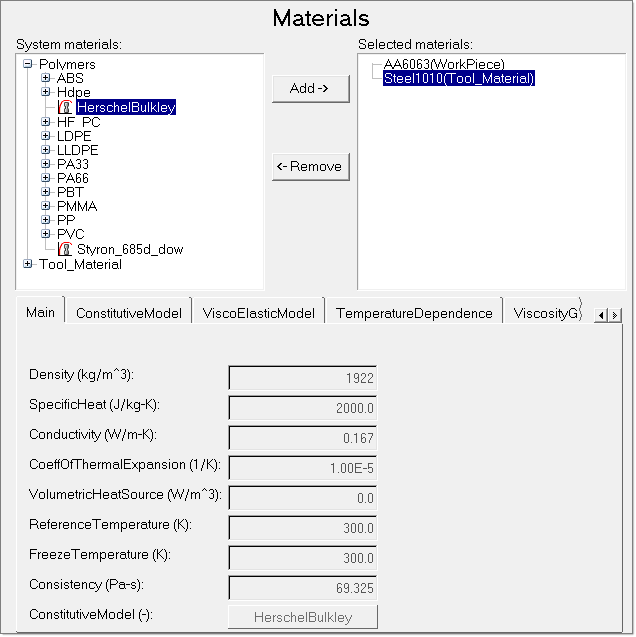This screenshot has width=636, height=637.
Task: Open the TemperatureDependence tab
Action: tap(414, 313)
